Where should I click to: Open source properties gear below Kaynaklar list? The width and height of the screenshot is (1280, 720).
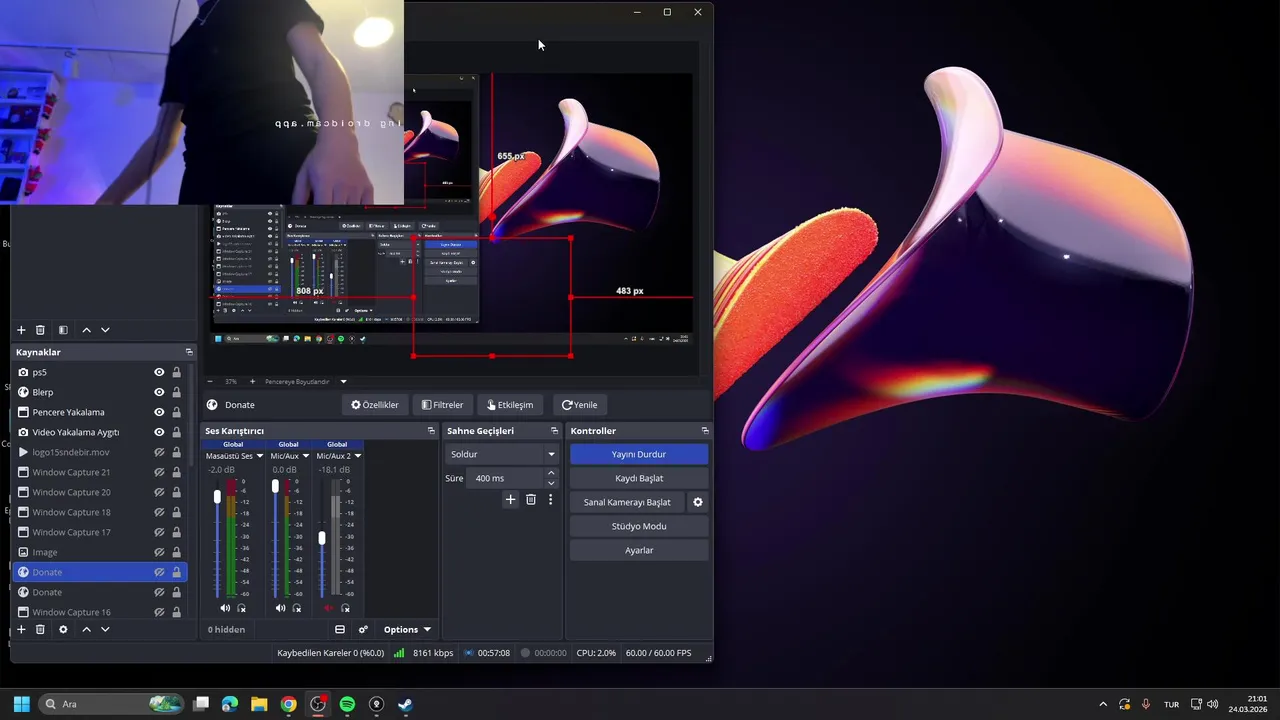tap(63, 629)
